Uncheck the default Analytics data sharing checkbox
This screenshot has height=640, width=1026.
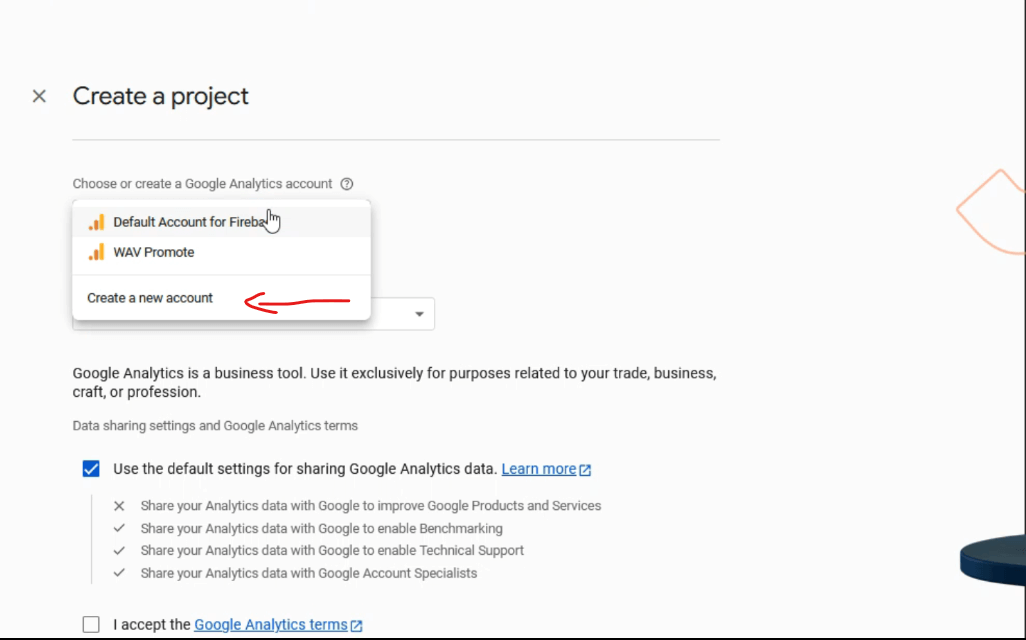(x=91, y=468)
